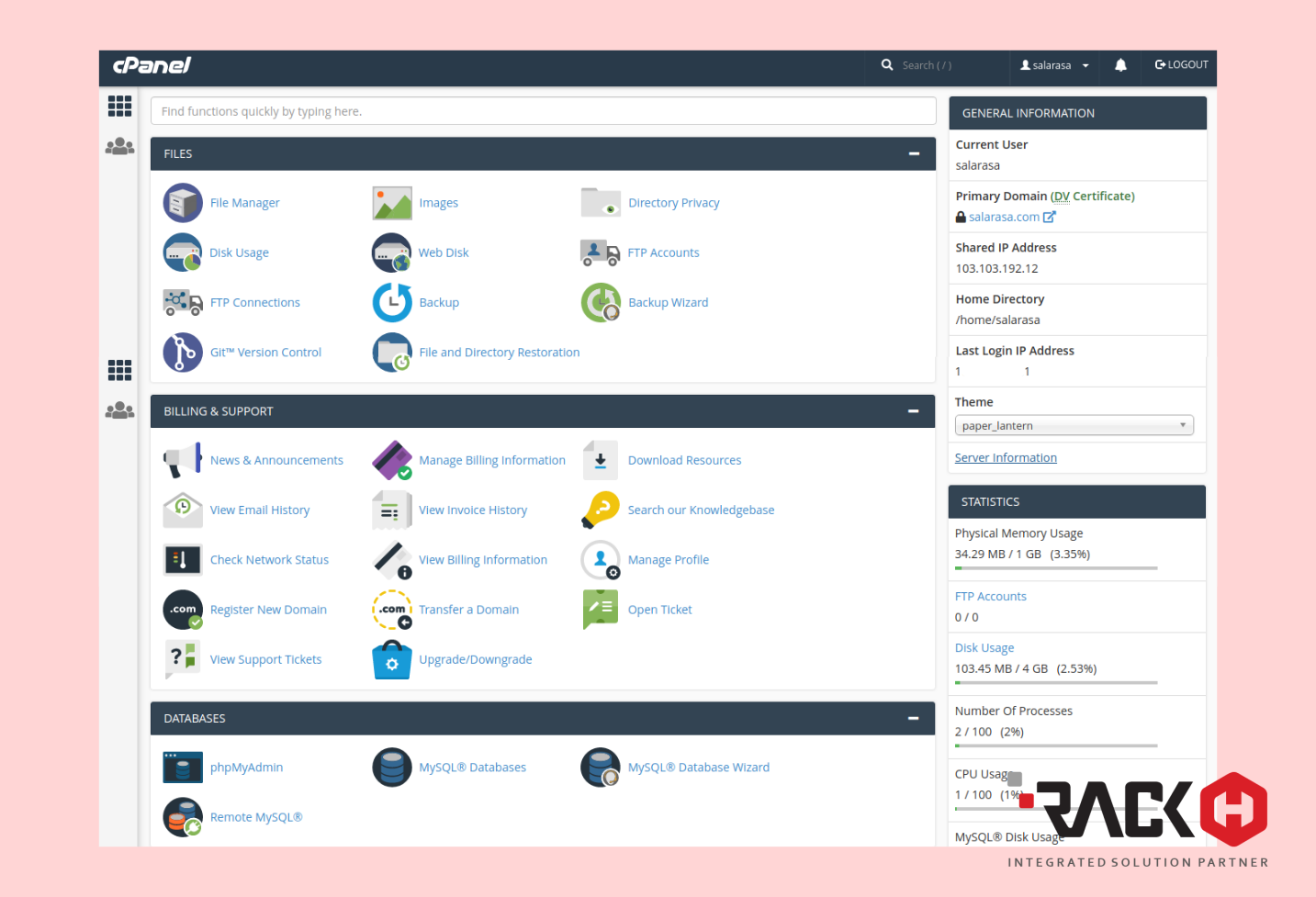
Task: Click Disk Usage link in Statistics
Action: (x=984, y=647)
